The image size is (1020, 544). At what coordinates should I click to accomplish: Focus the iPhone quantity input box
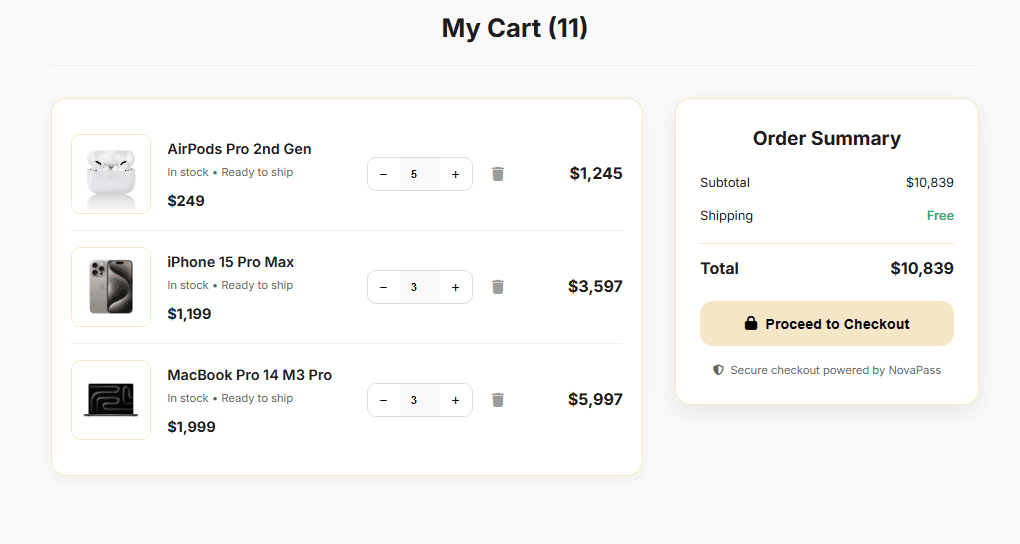(415, 287)
